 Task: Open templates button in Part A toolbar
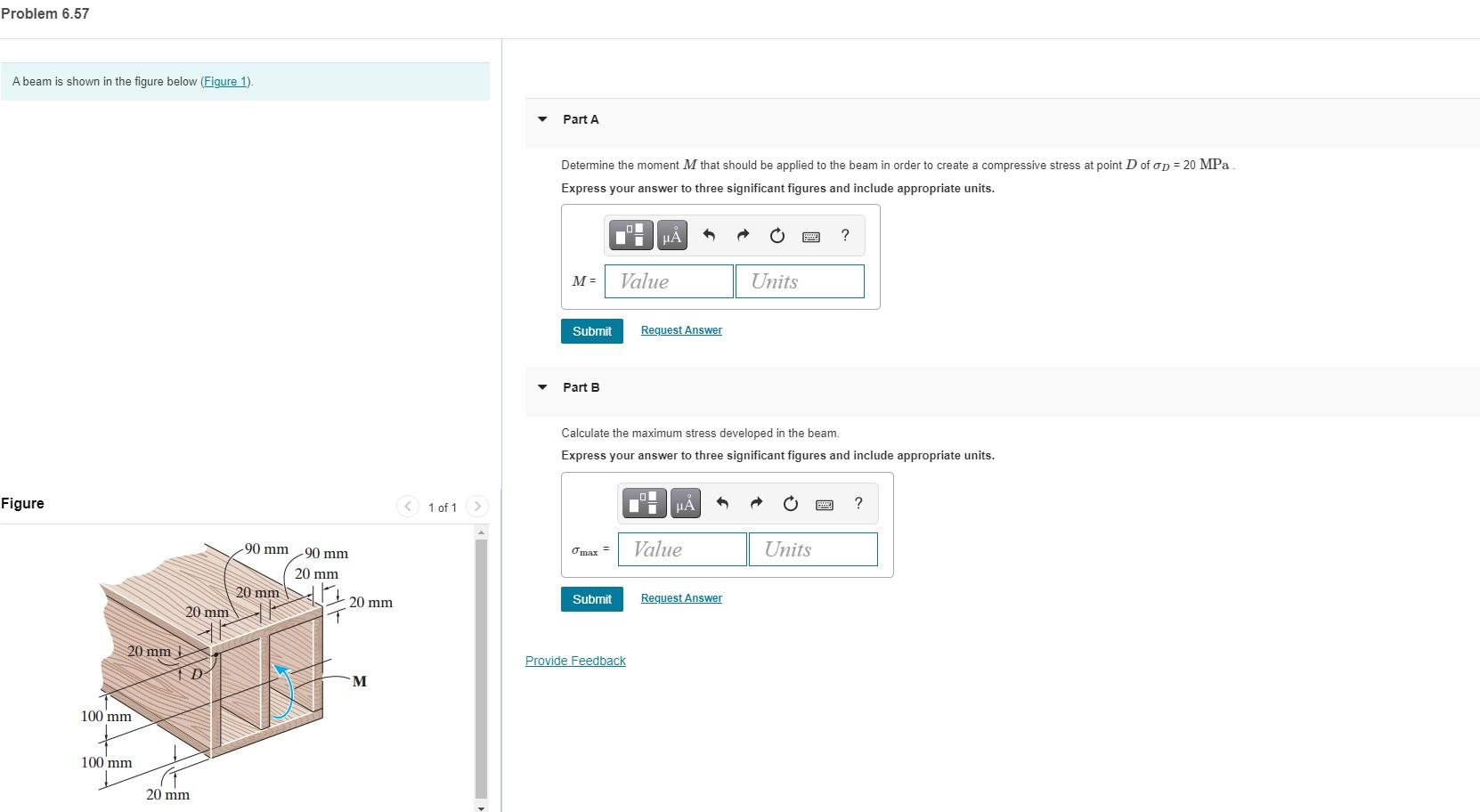631,235
